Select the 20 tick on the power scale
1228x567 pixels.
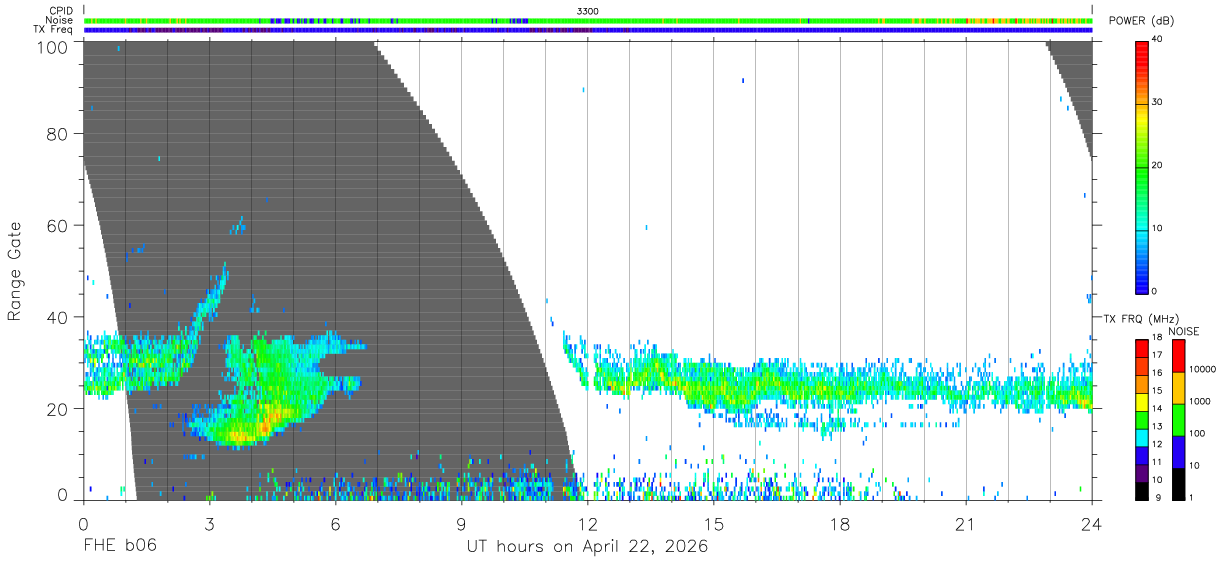point(1157,165)
